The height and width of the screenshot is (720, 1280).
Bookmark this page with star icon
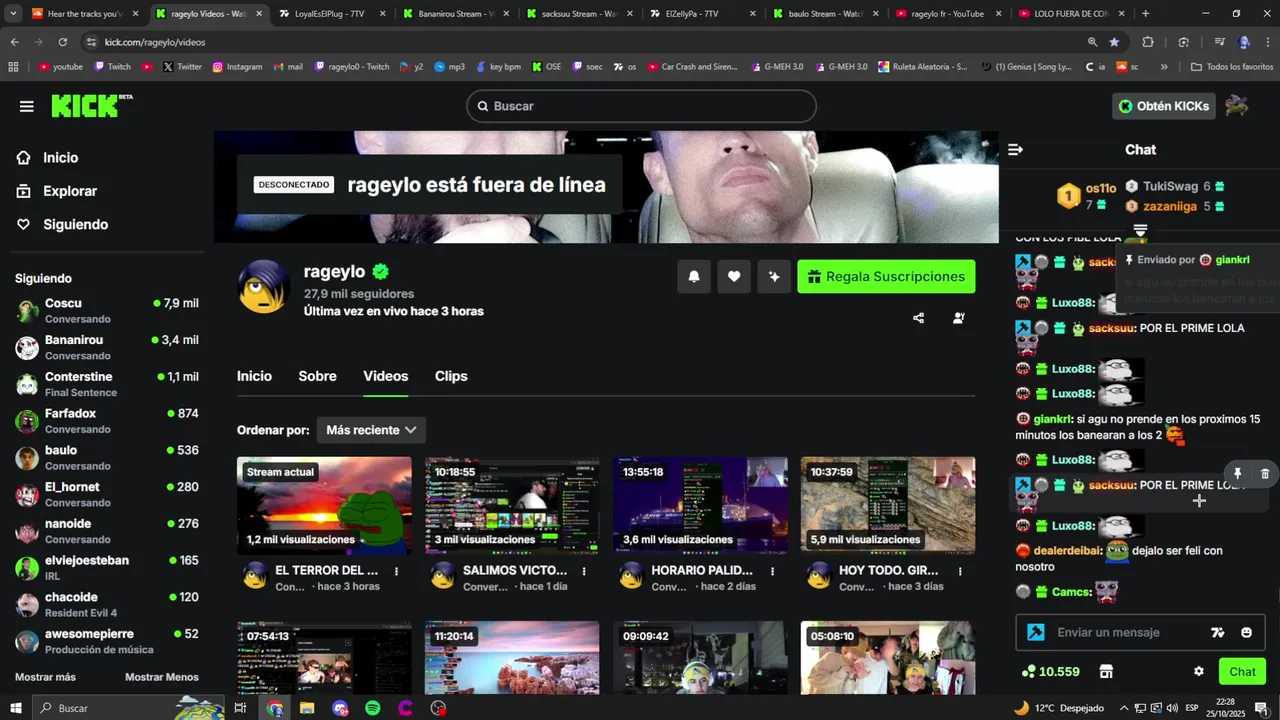[x=1114, y=42]
